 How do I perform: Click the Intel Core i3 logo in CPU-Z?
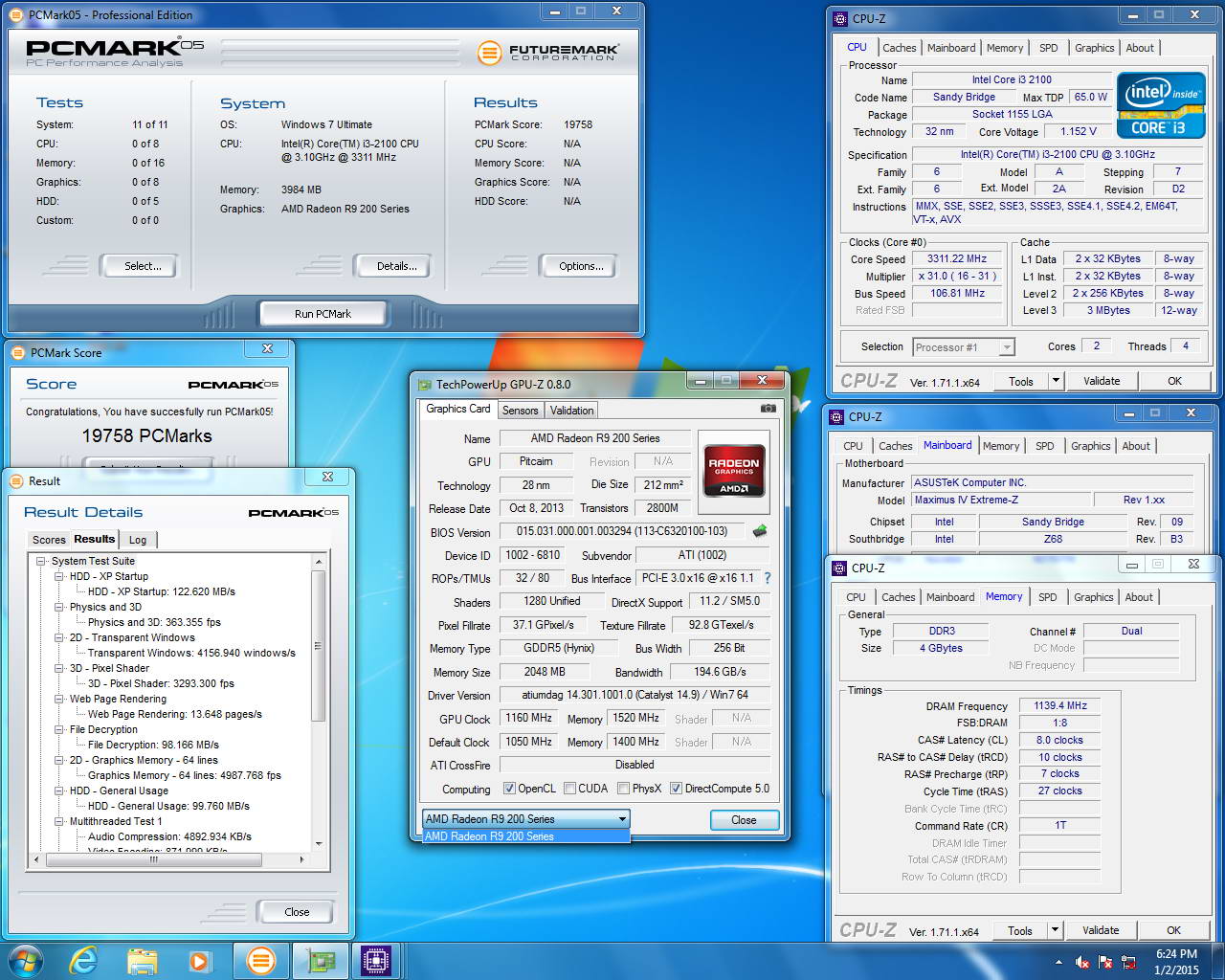pos(1160,105)
